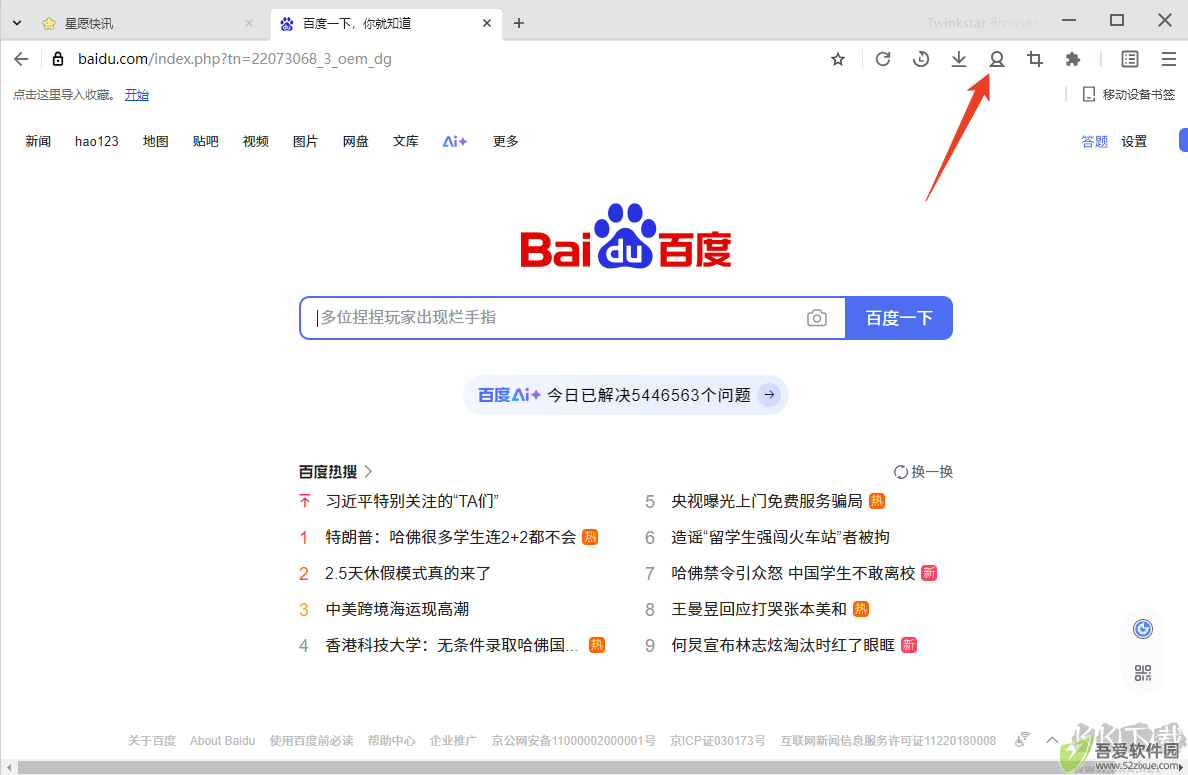Open hot search 何炅宣布林志炫淘汰时红了眼眶

783,645
